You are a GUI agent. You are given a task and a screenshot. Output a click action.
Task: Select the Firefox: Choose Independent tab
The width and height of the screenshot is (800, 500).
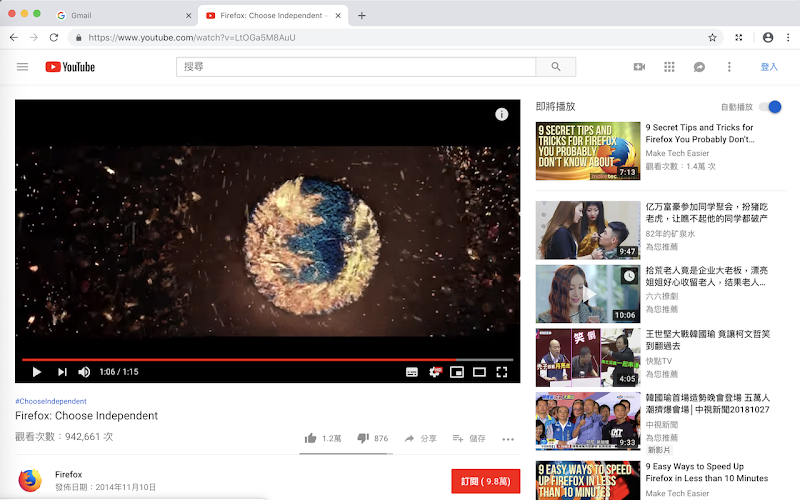tap(273, 15)
